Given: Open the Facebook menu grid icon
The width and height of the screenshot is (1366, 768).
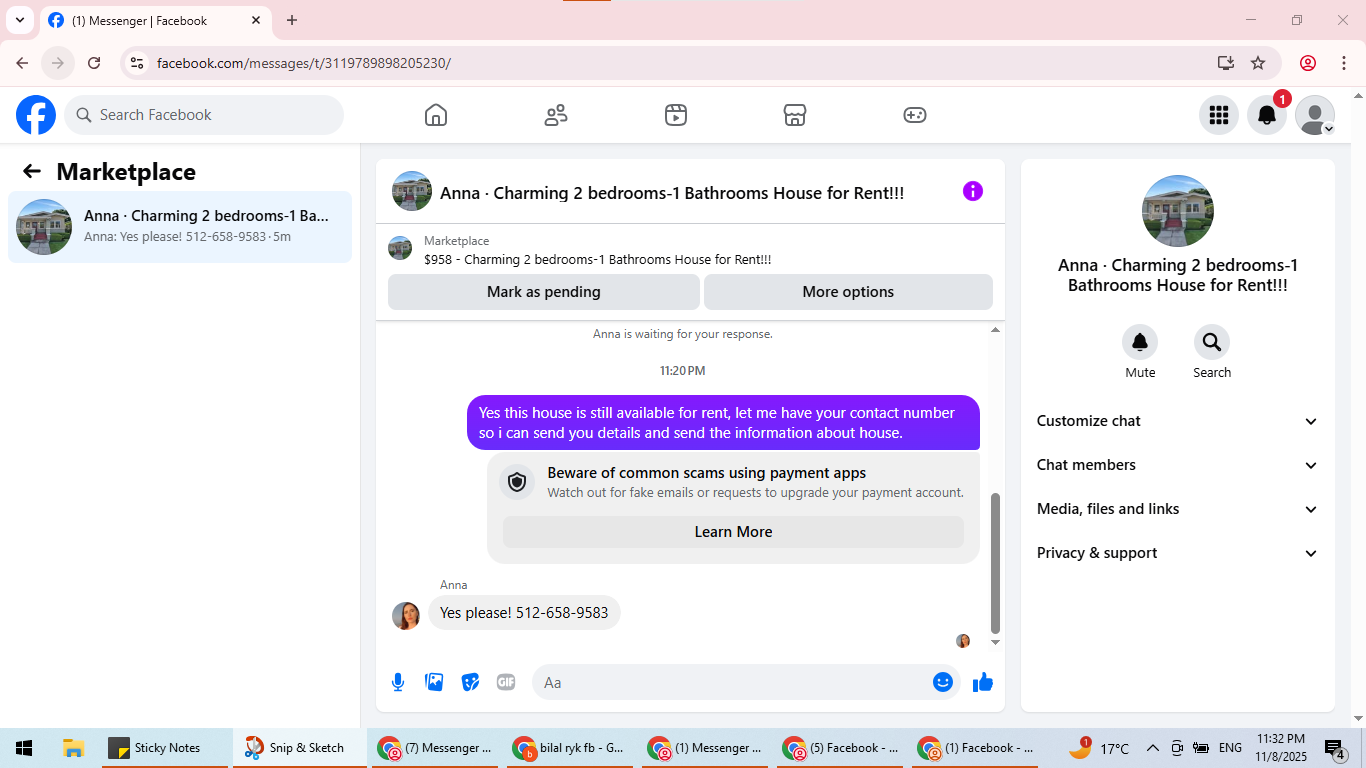Looking at the screenshot, I should coord(1218,115).
